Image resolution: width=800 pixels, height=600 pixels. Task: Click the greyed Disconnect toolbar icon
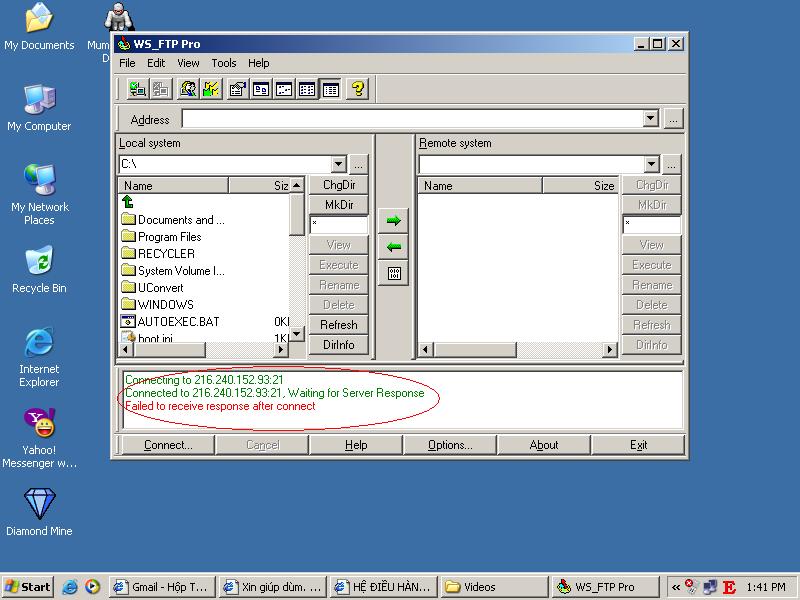161,89
